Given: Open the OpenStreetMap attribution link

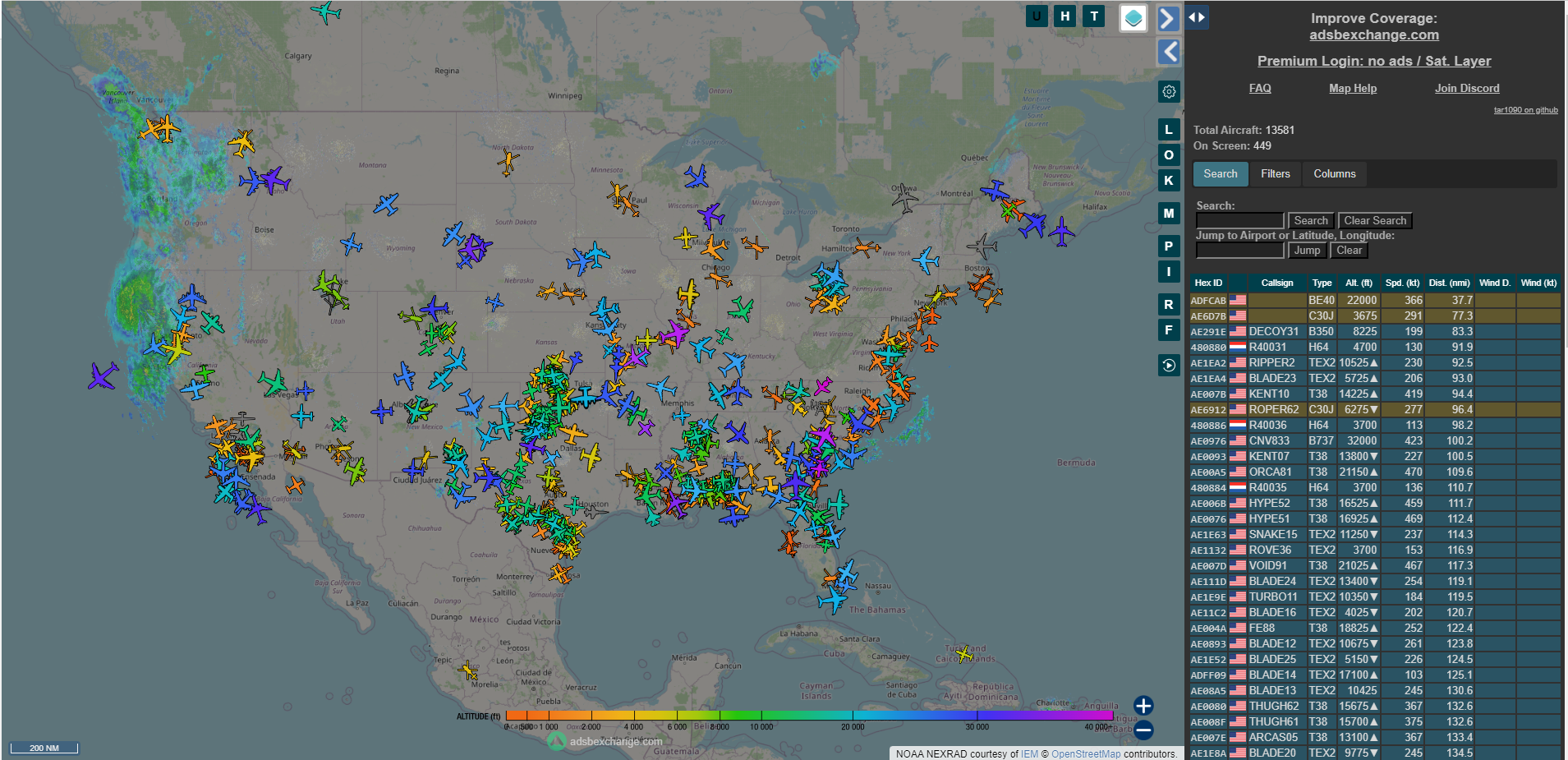Looking at the screenshot, I should 1086,753.
